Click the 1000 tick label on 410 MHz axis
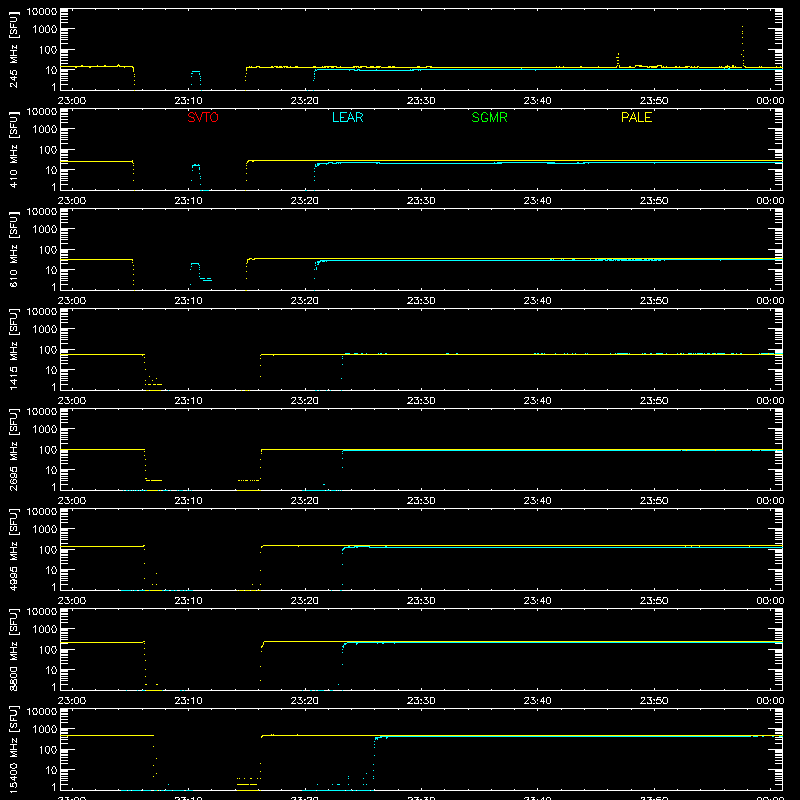This screenshot has width=800, height=800. (45, 130)
